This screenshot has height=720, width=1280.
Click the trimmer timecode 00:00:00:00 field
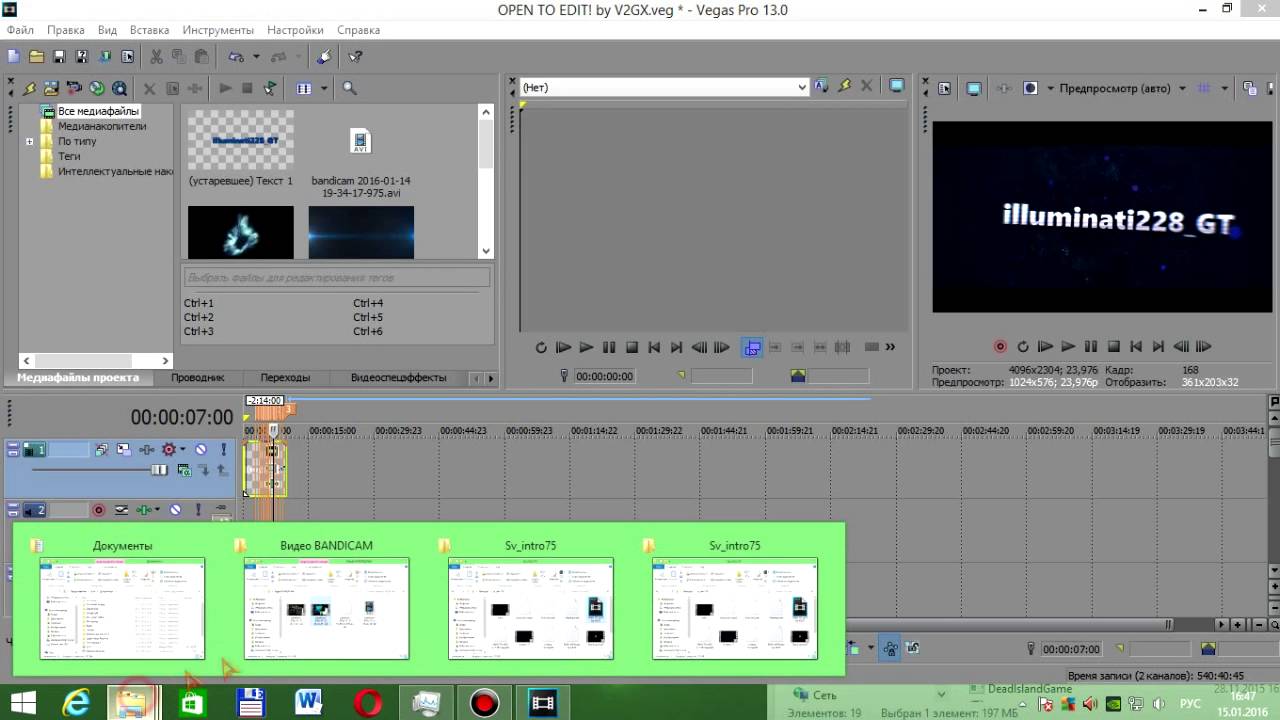point(604,376)
